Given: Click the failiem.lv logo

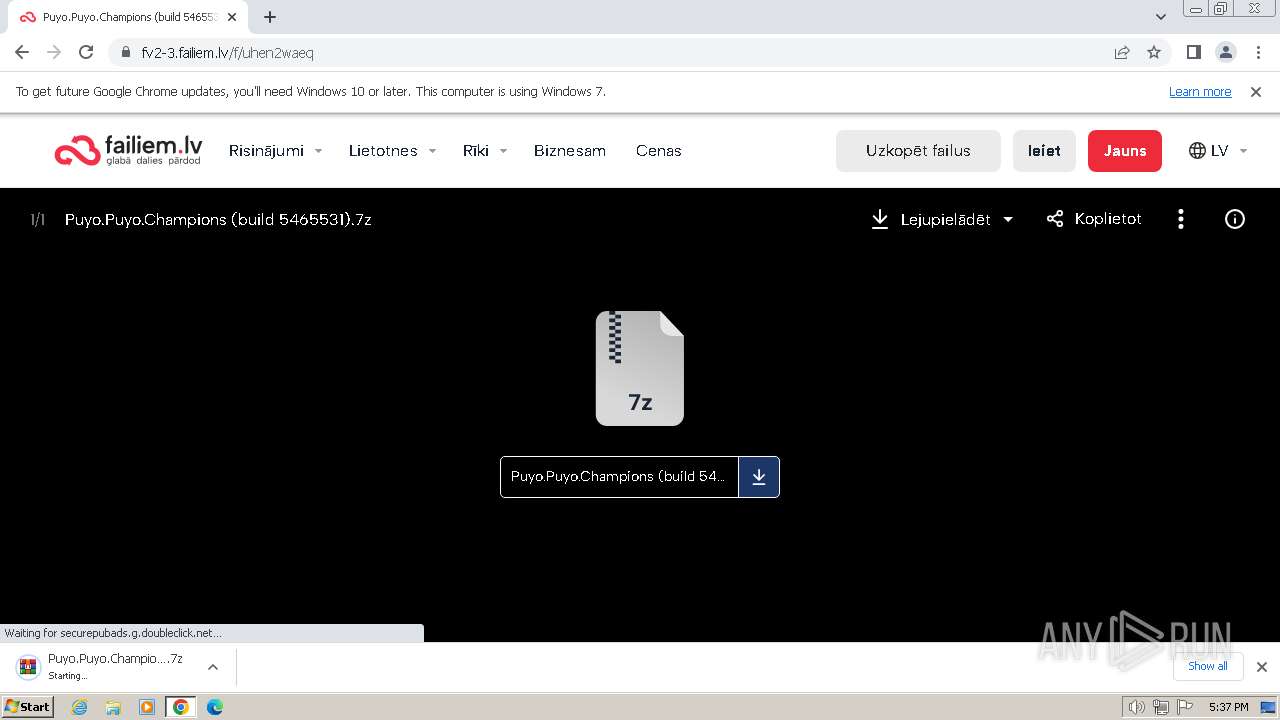Looking at the screenshot, I should pos(128,150).
